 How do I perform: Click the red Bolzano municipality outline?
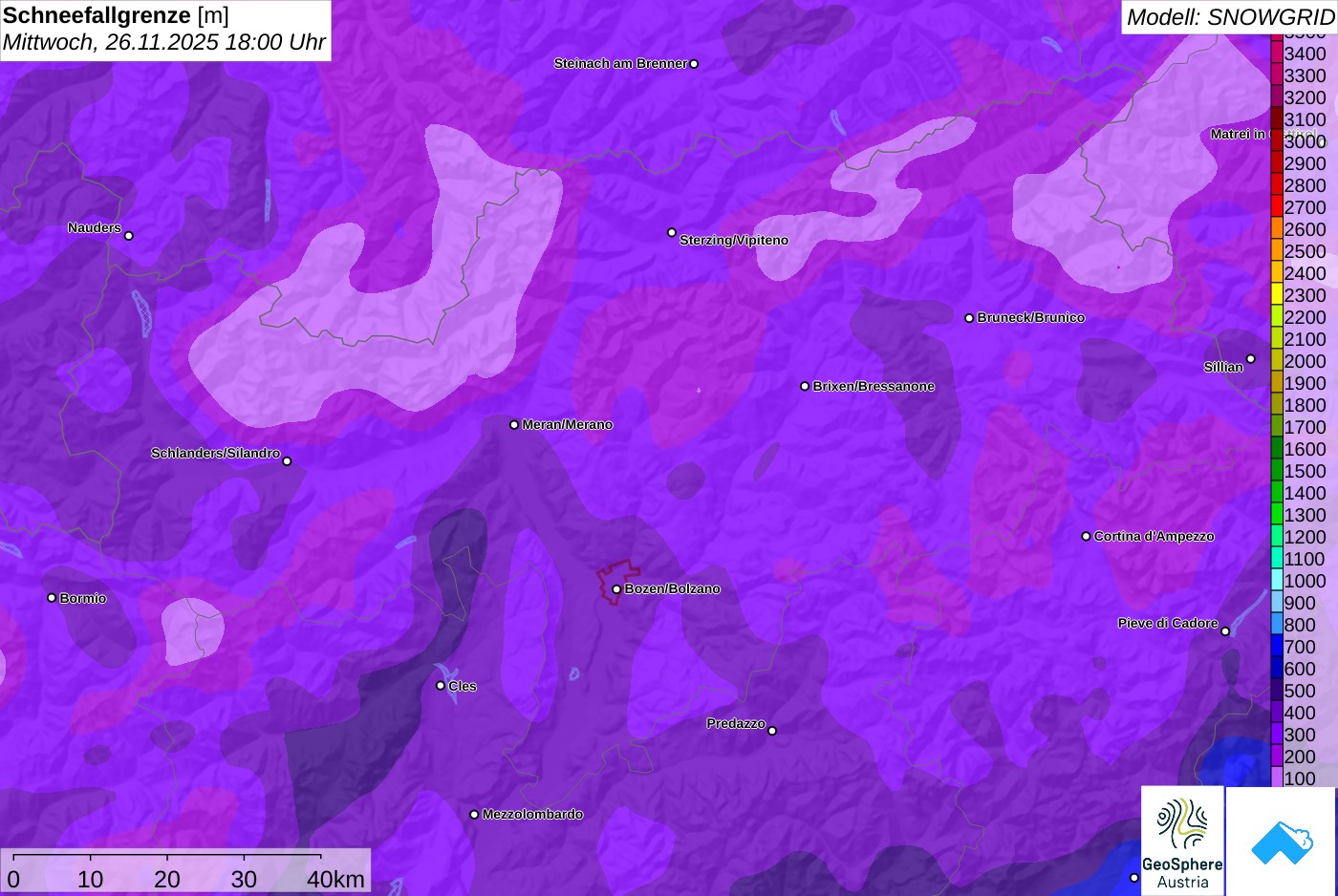pos(618,582)
